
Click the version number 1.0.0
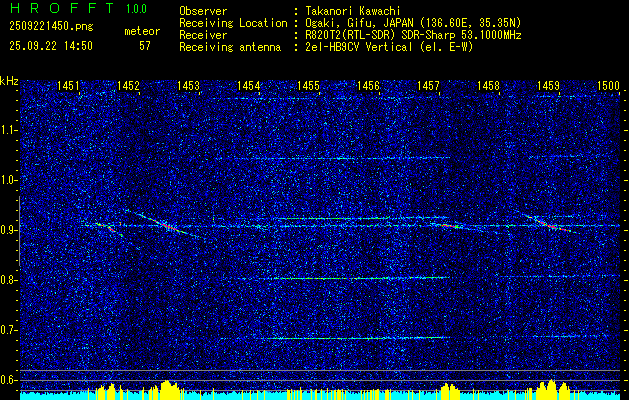[137, 9]
